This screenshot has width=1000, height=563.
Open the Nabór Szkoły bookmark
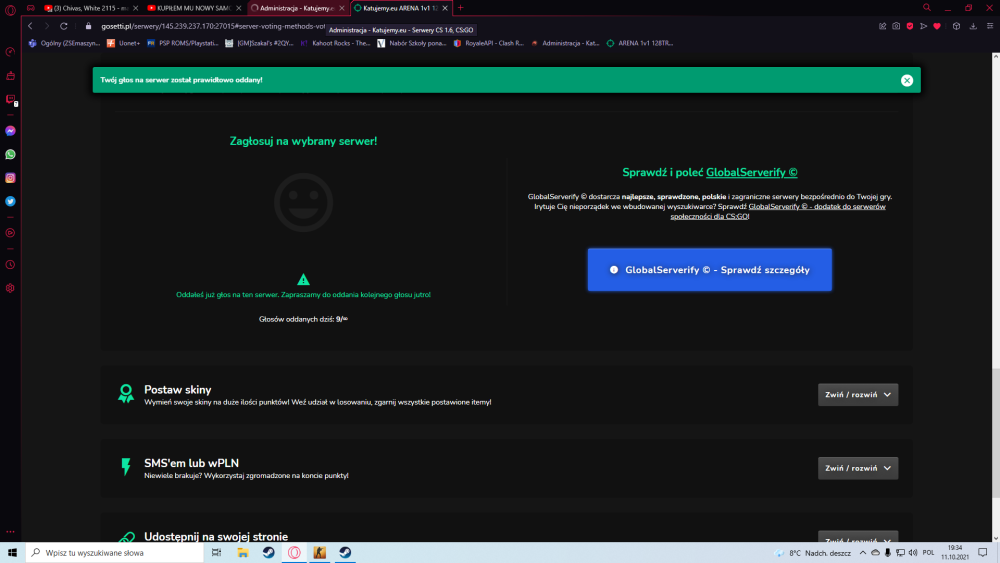coord(412,43)
